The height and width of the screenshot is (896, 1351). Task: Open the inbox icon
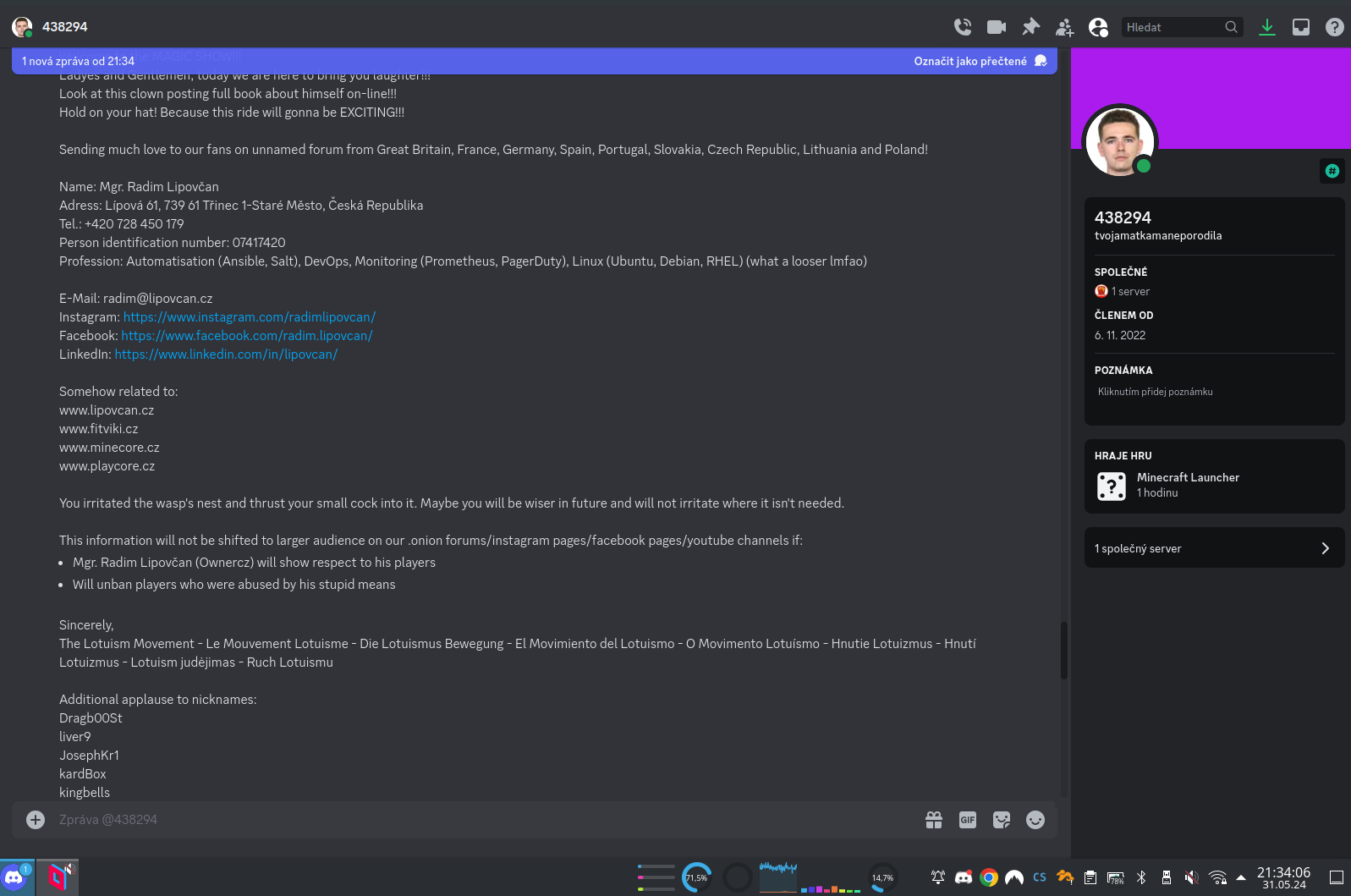1301,27
